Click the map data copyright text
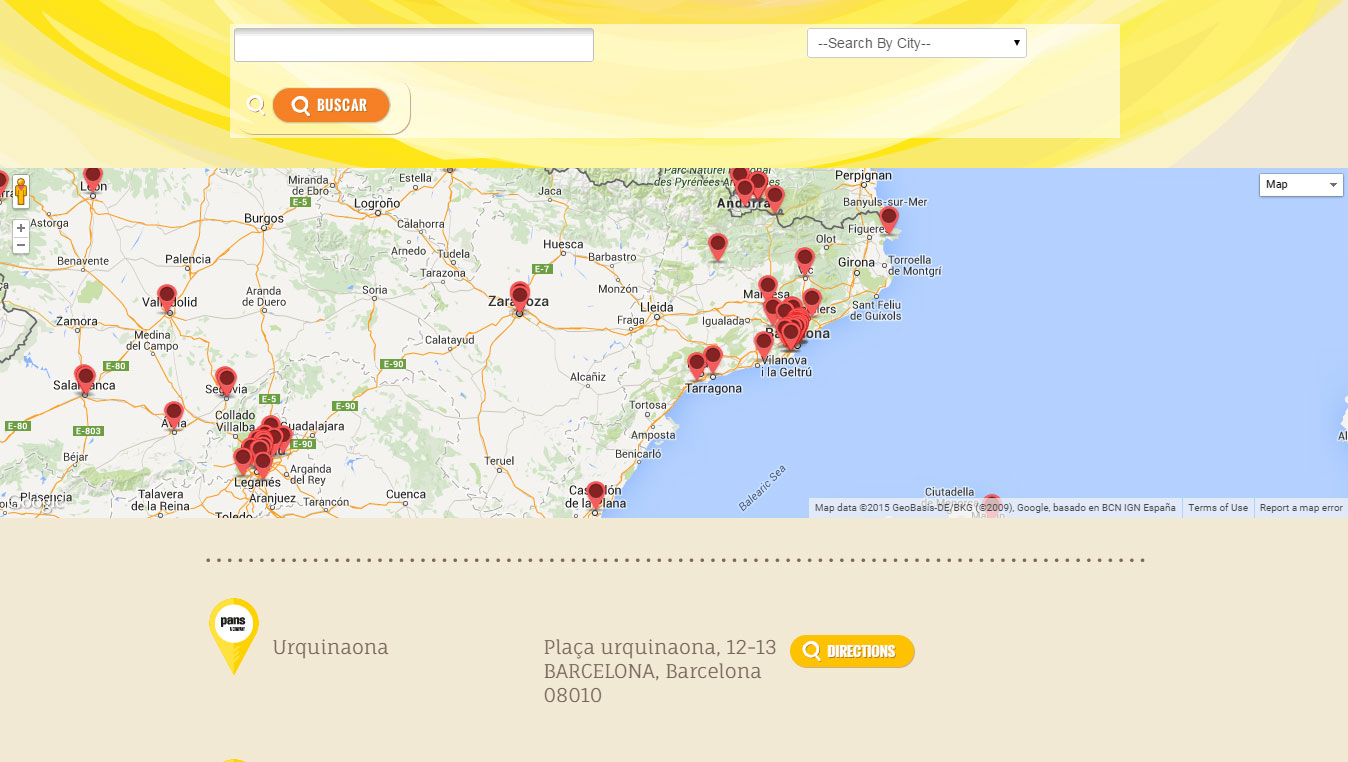Screen dimensions: 1348x762 click(x=995, y=508)
